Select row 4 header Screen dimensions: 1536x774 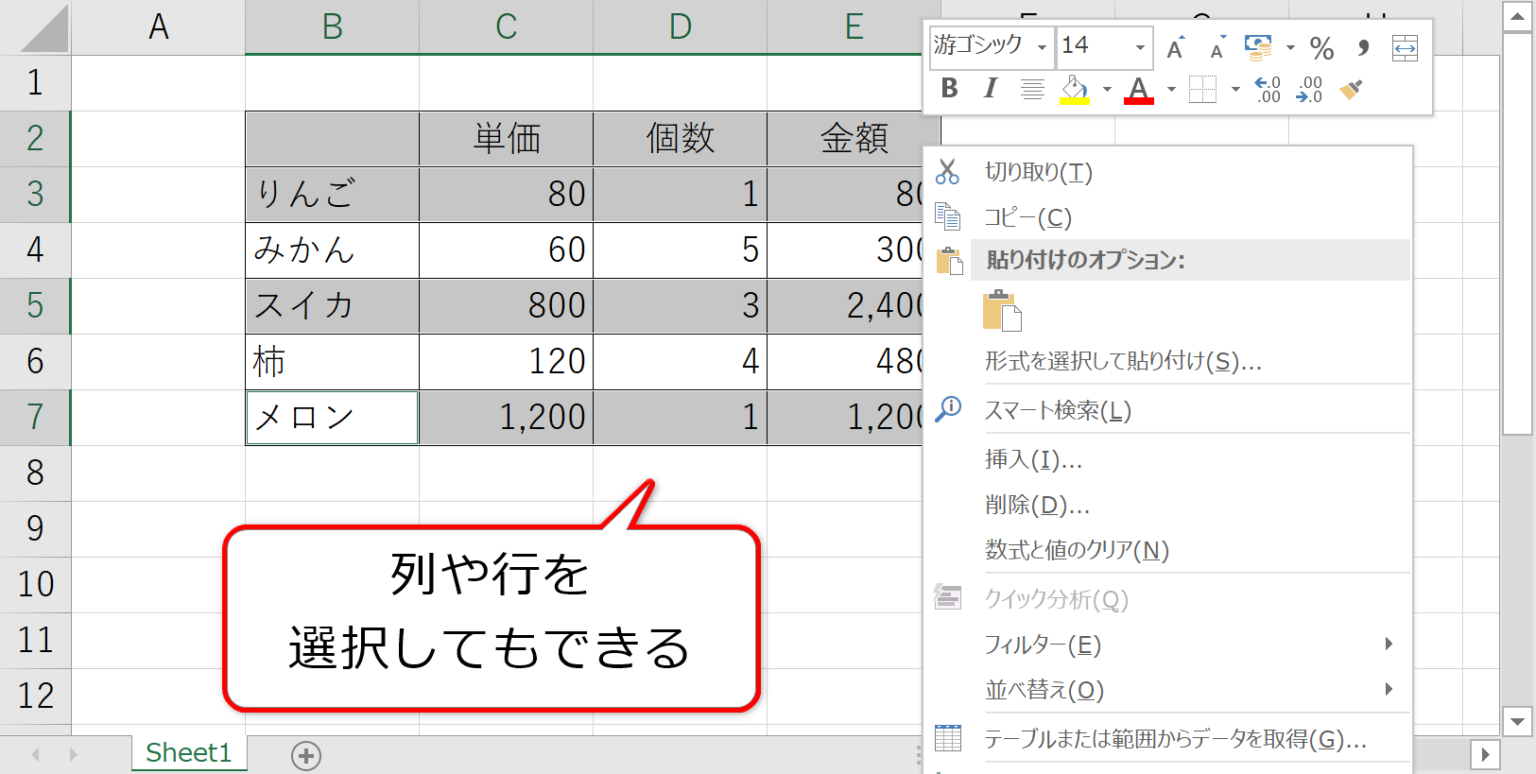35,249
